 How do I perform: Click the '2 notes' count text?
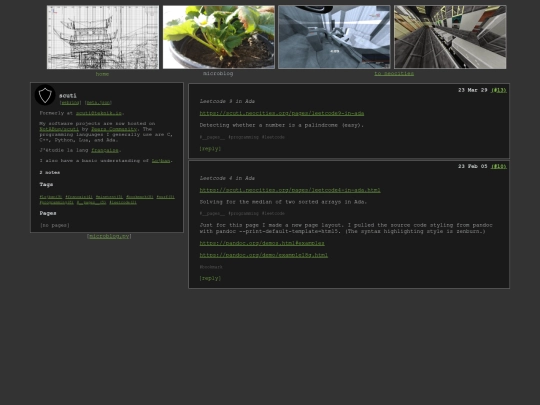coord(50,173)
